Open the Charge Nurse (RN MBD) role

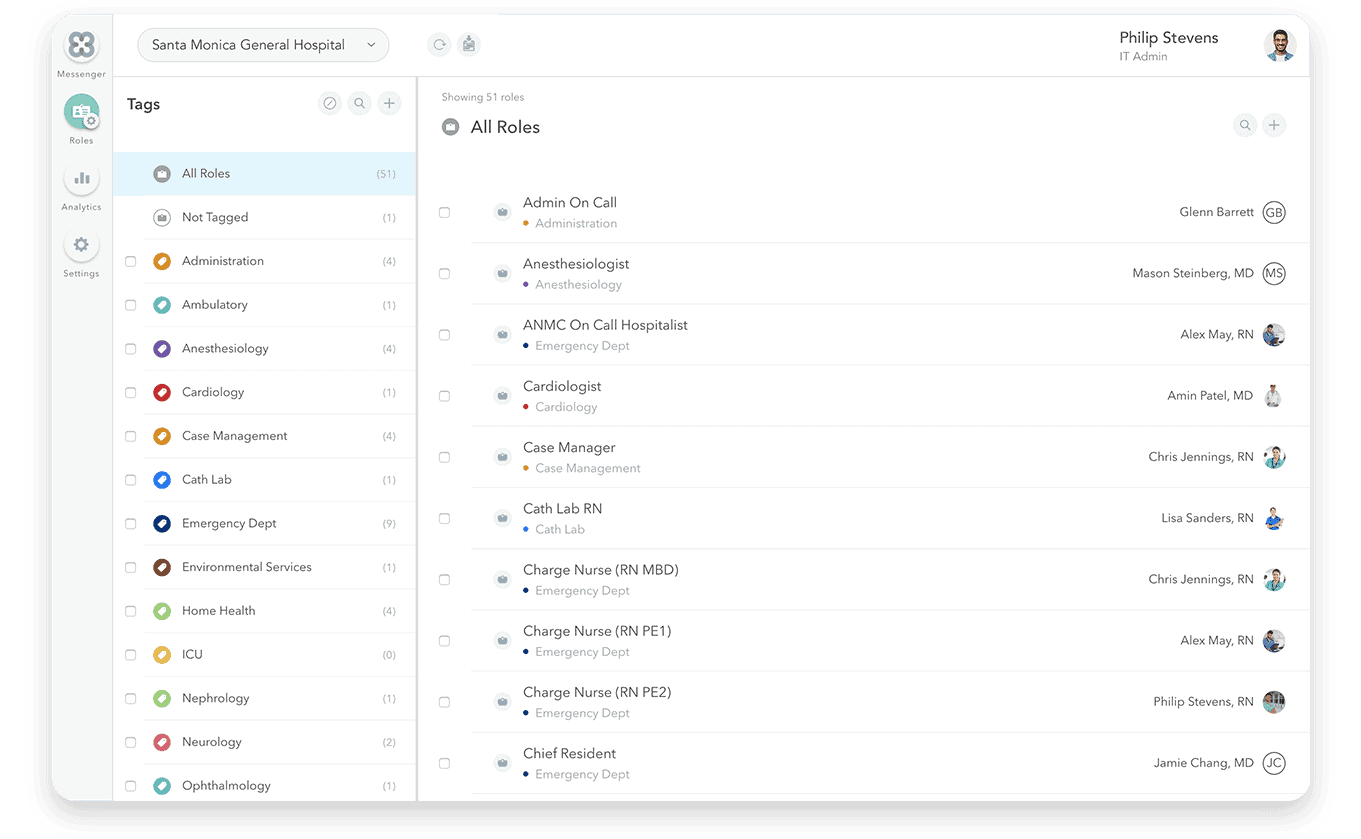601,570
